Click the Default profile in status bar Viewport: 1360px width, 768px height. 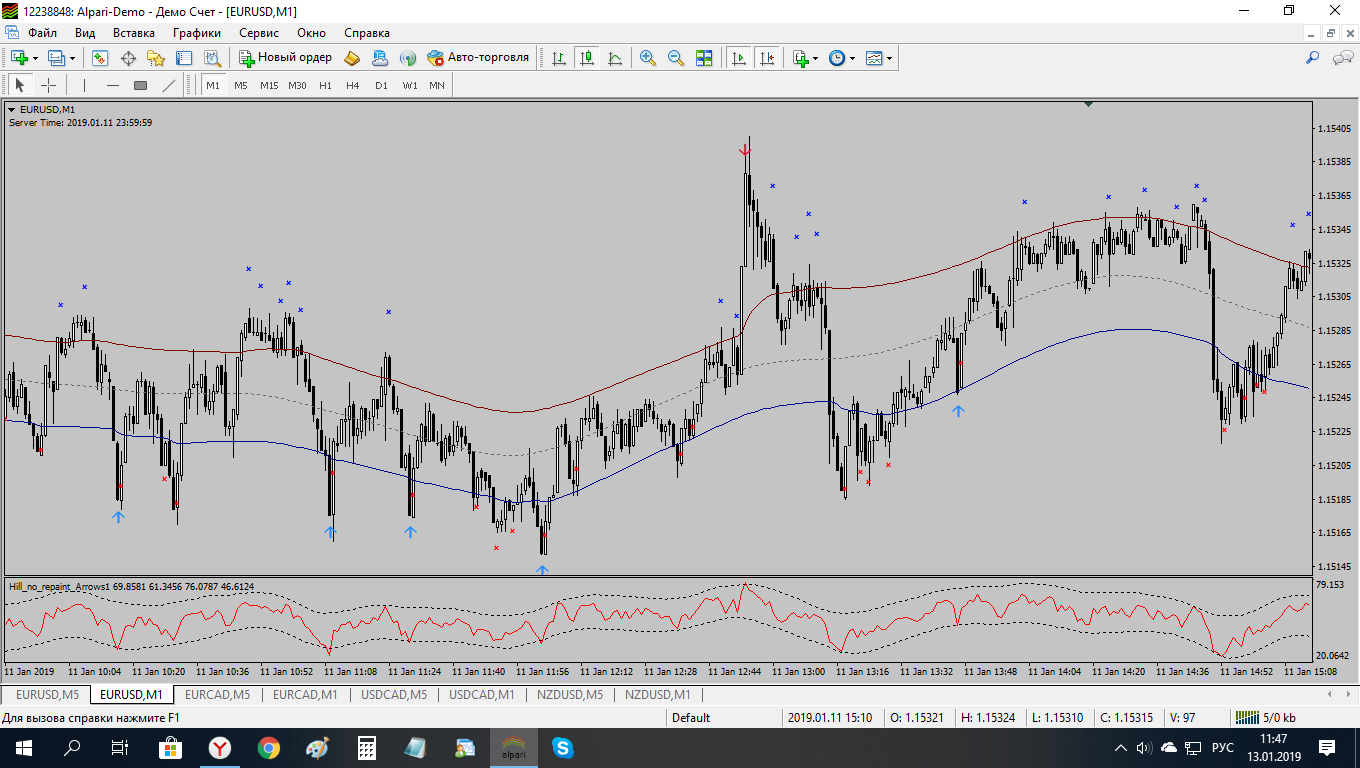(691, 717)
